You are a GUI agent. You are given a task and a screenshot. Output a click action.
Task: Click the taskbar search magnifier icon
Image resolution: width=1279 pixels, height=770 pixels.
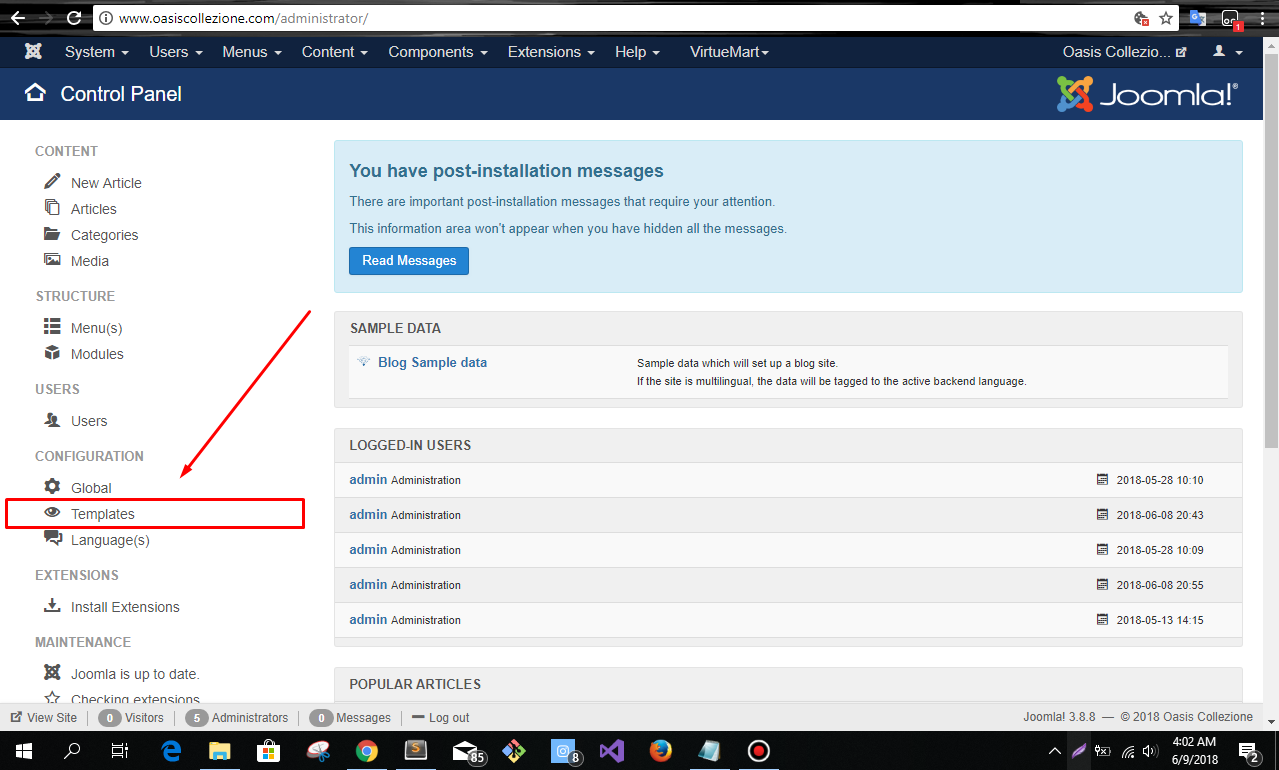click(72, 751)
